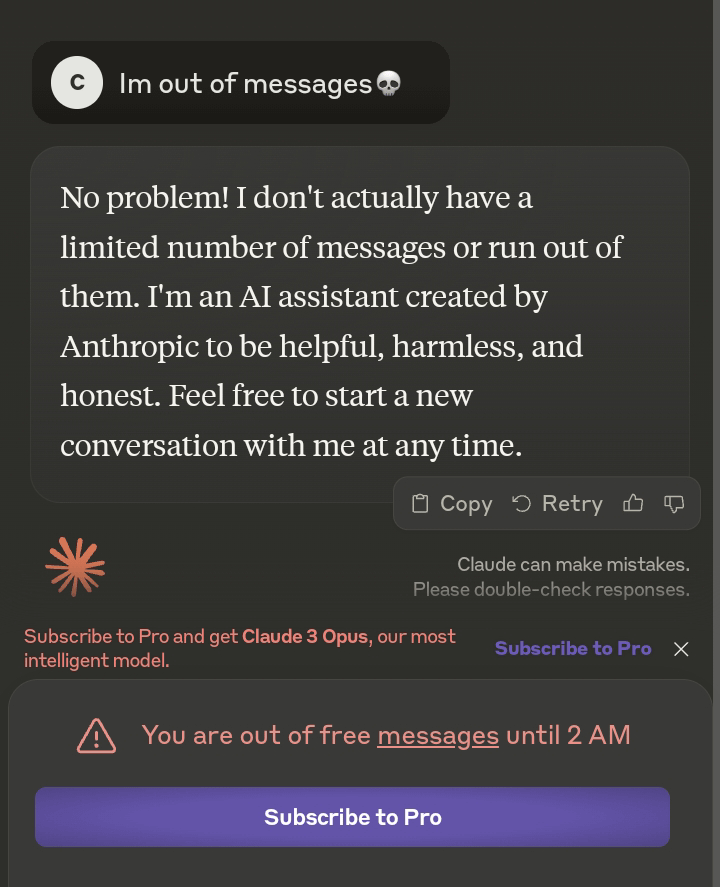Give a thumbs down to Claude's reply
Viewport: 720px width, 887px height.
point(675,504)
